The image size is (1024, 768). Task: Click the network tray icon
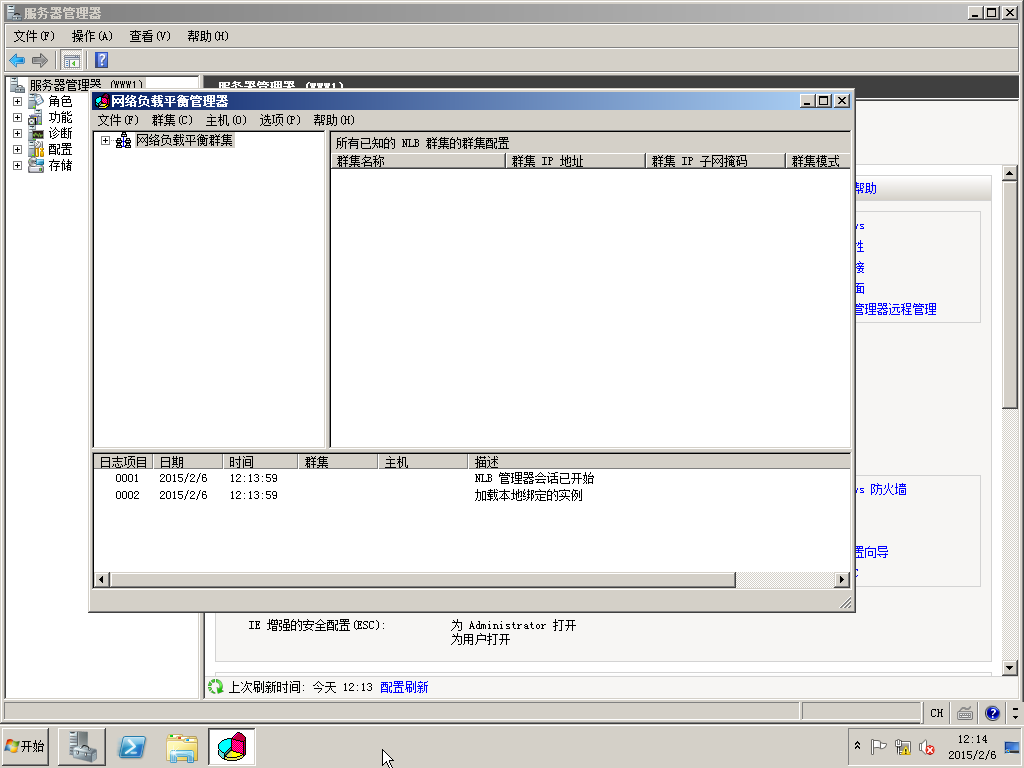pos(903,746)
